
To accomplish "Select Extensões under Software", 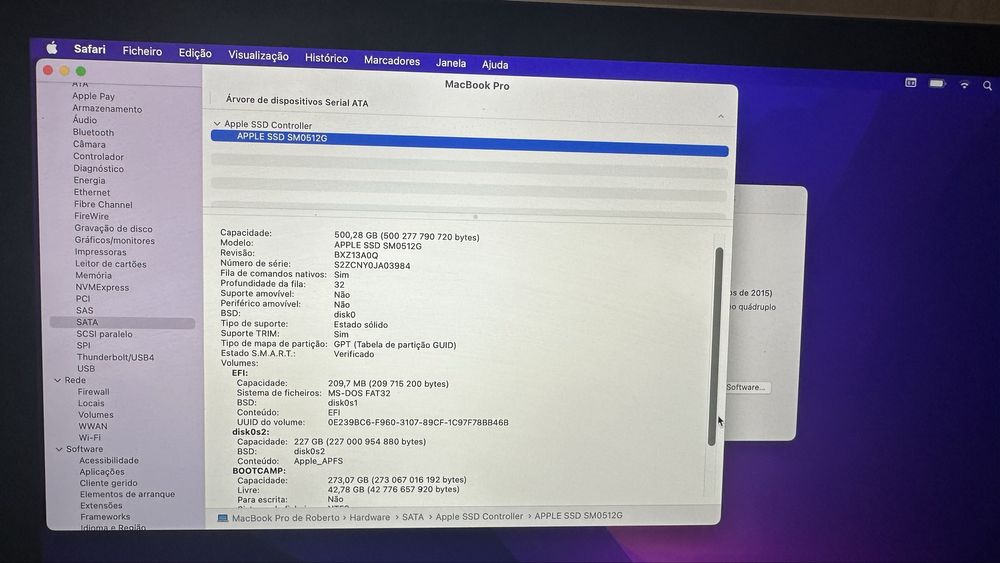I will (101, 506).
